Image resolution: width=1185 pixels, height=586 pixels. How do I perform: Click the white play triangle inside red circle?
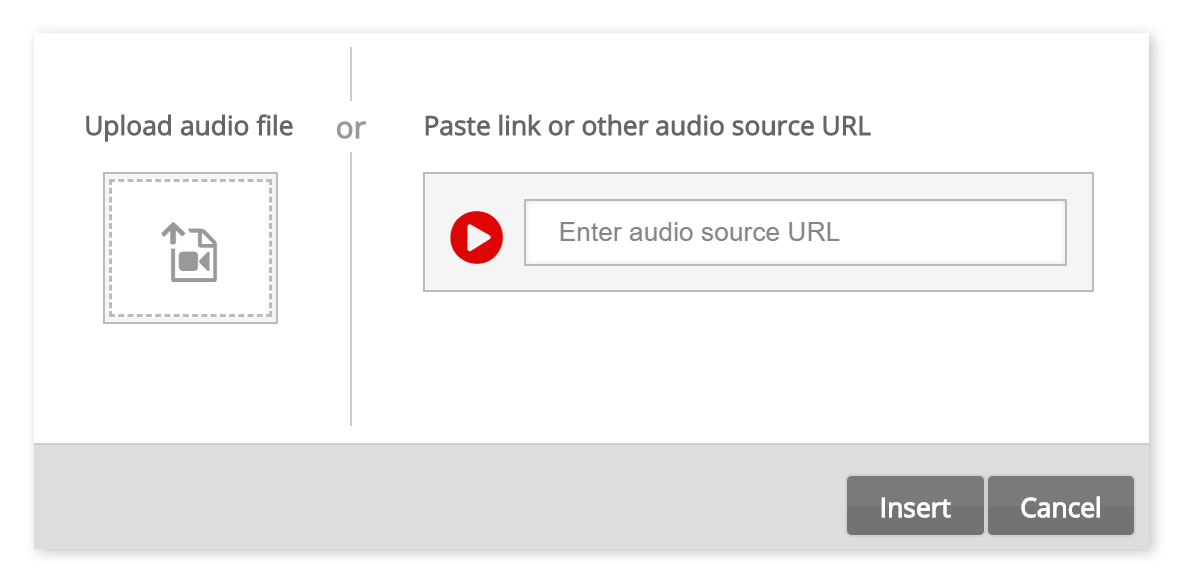(x=478, y=237)
